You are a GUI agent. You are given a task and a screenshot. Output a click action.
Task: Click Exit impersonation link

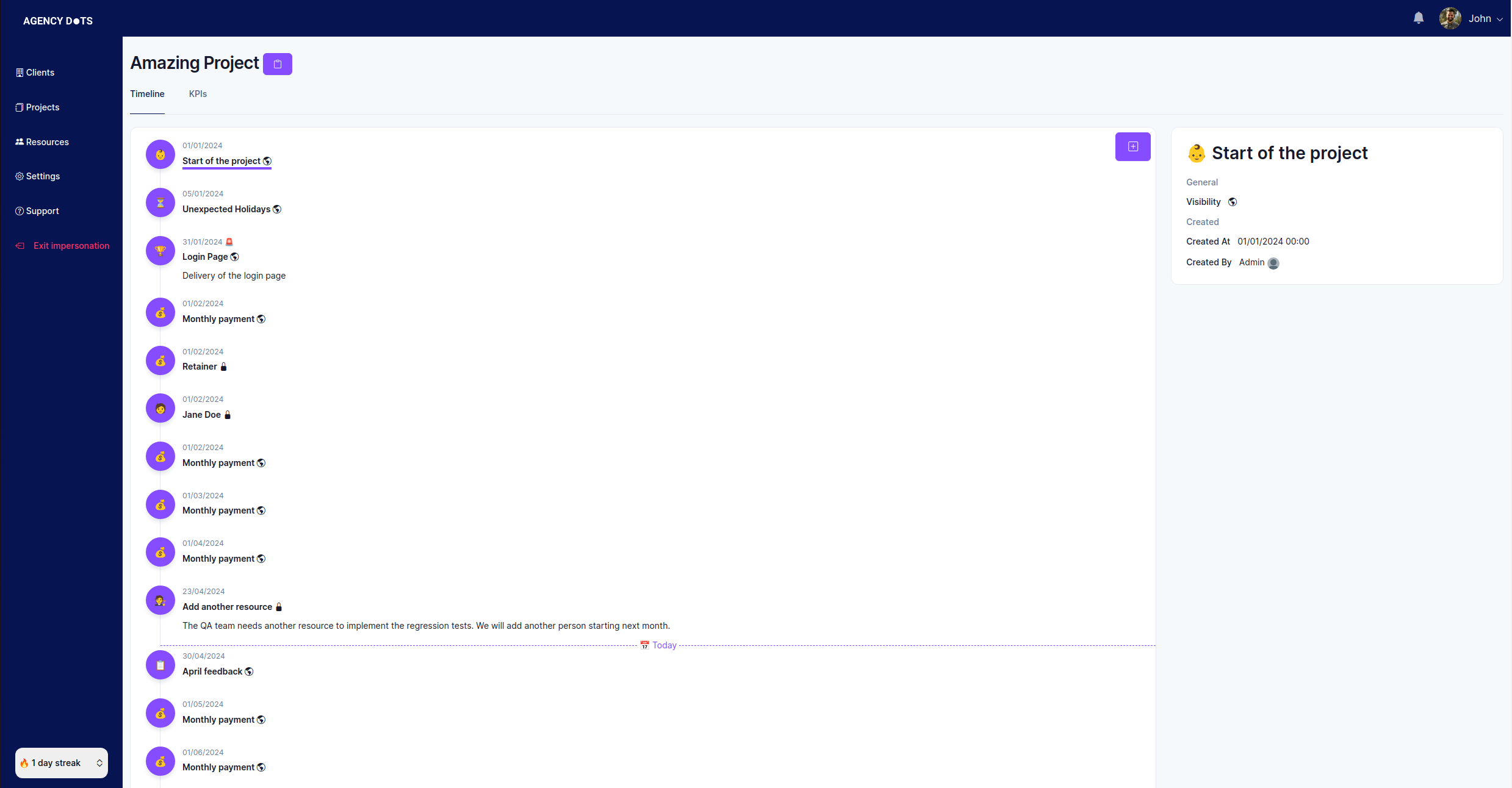(x=71, y=246)
